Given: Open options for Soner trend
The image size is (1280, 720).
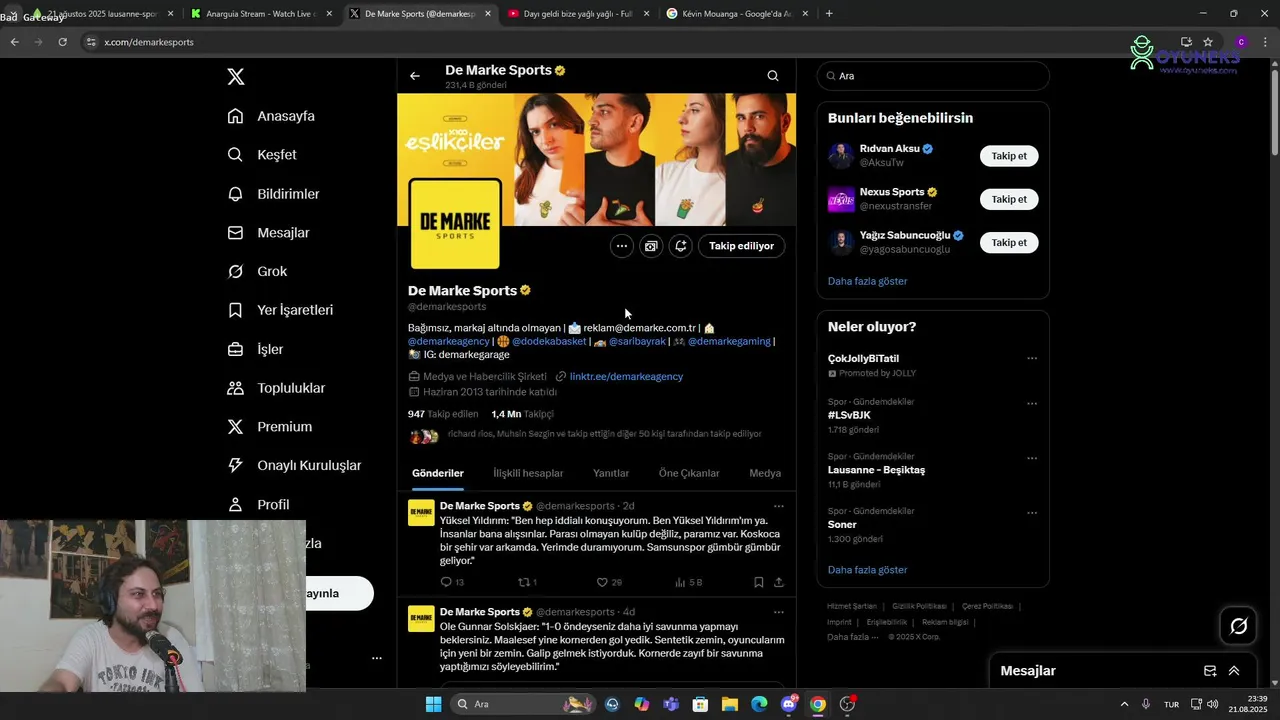Looking at the screenshot, I should pos(1032,513).
